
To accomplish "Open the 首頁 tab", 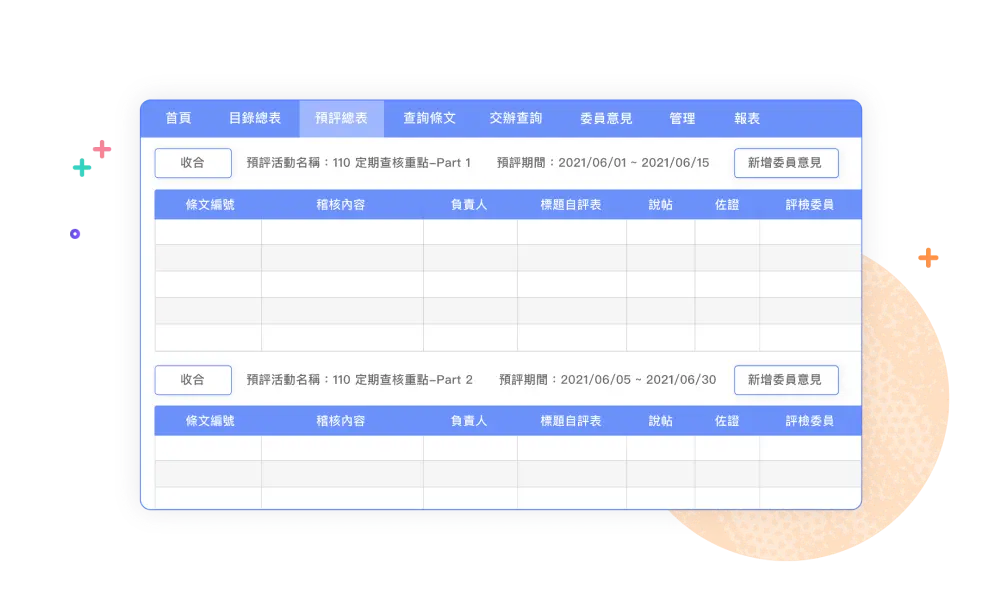I will pyautogui.click(x=178, y=118).
